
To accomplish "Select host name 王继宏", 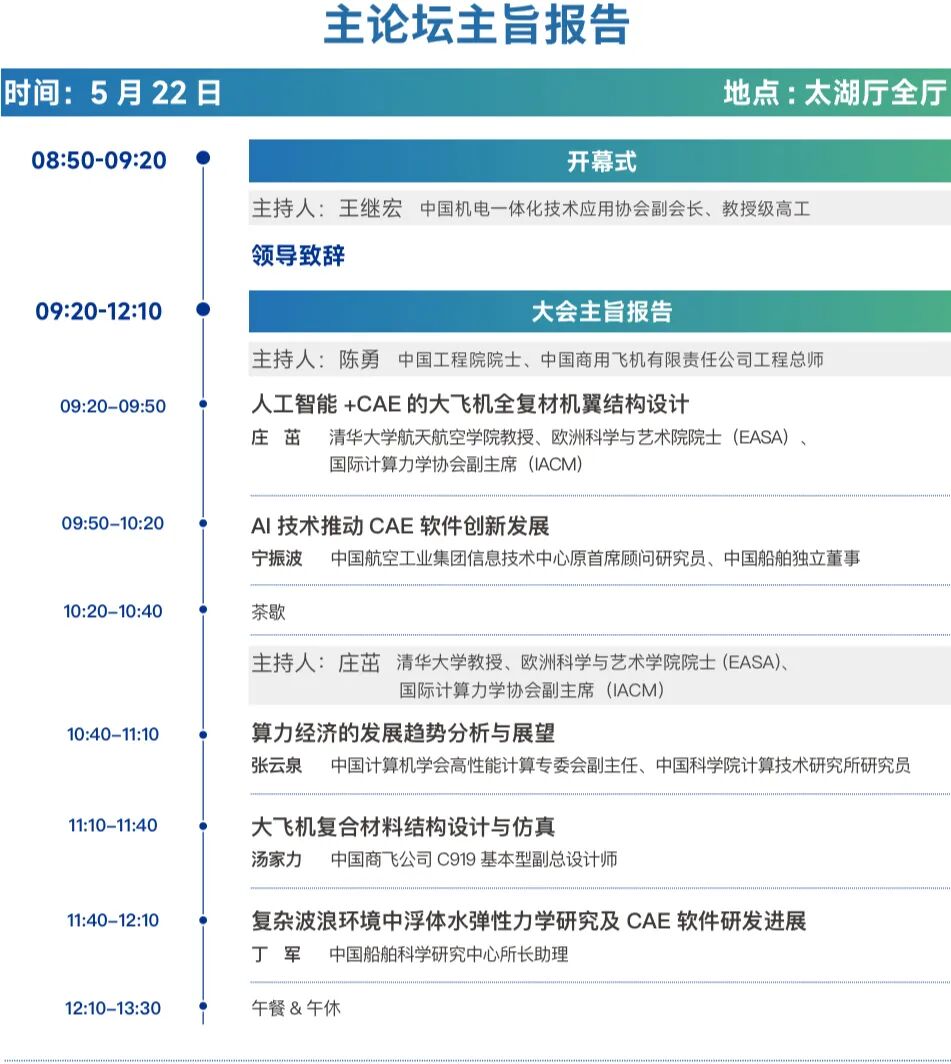I will (370, 208).
